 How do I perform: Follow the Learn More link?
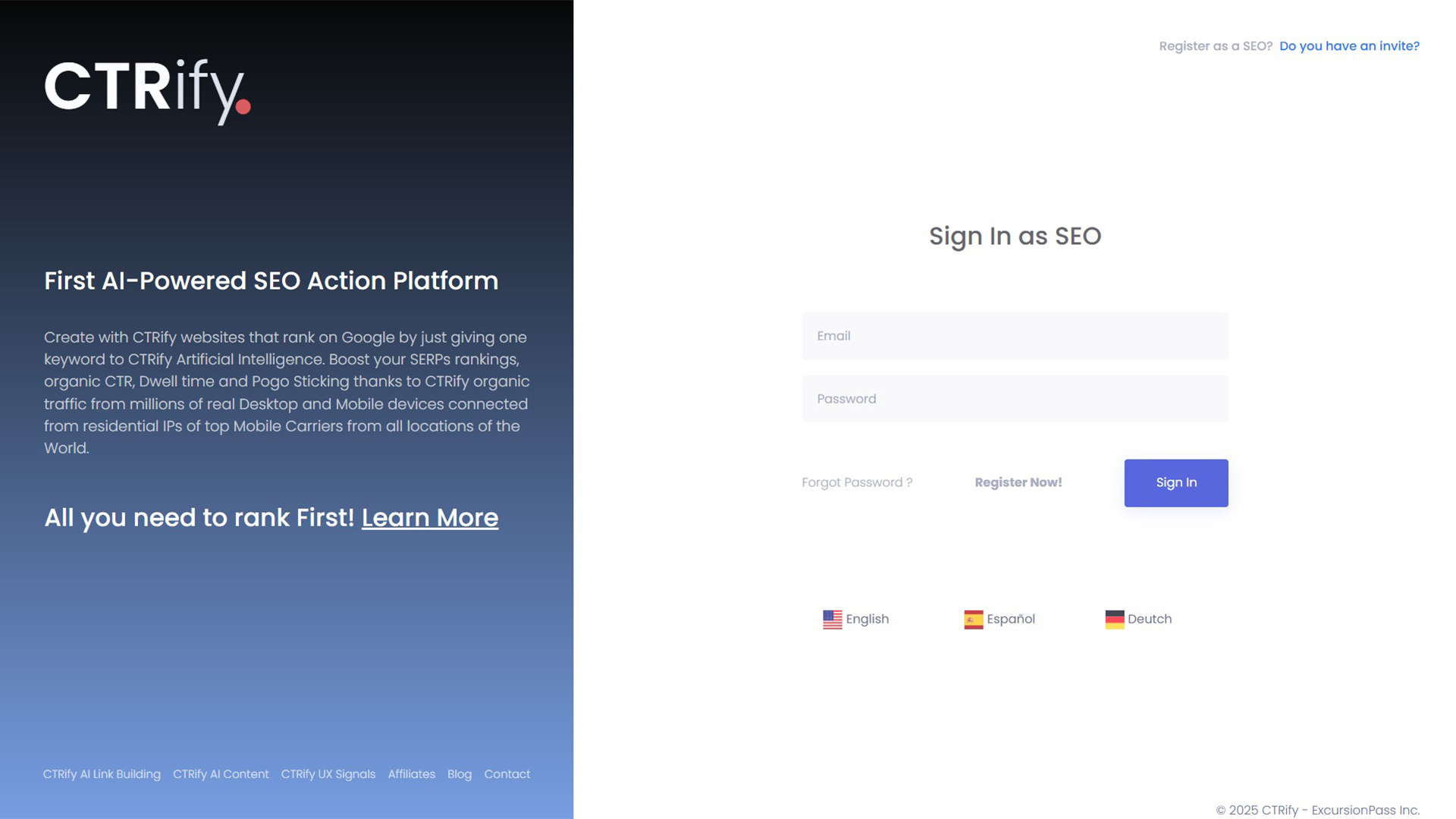[x=430, y=518]
